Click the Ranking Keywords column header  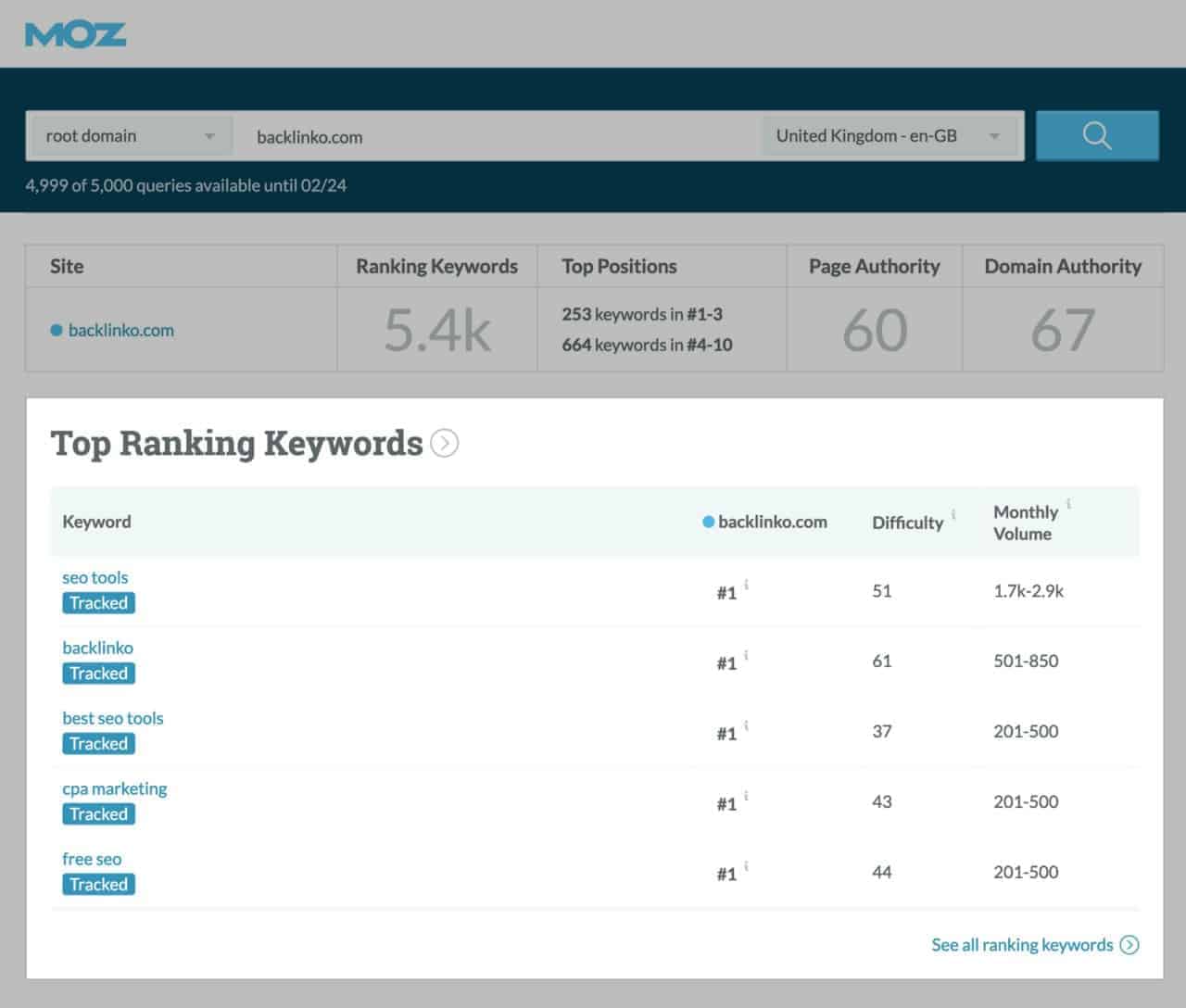(x=436, y=266)
